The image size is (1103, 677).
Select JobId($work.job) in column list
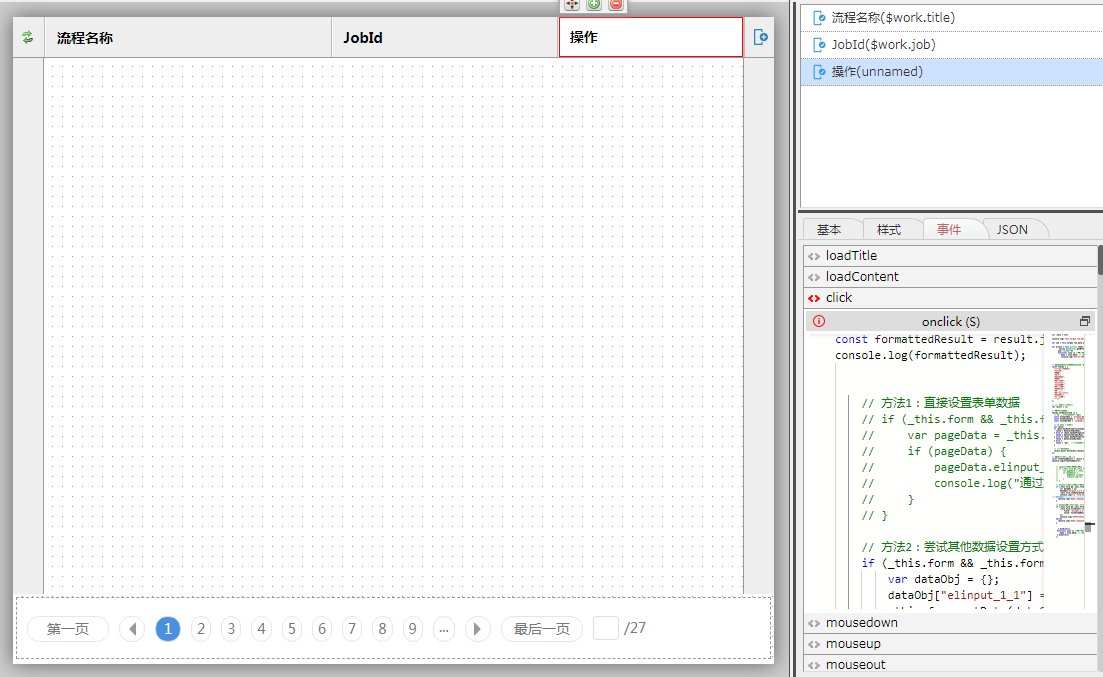[x=952, y=44]
